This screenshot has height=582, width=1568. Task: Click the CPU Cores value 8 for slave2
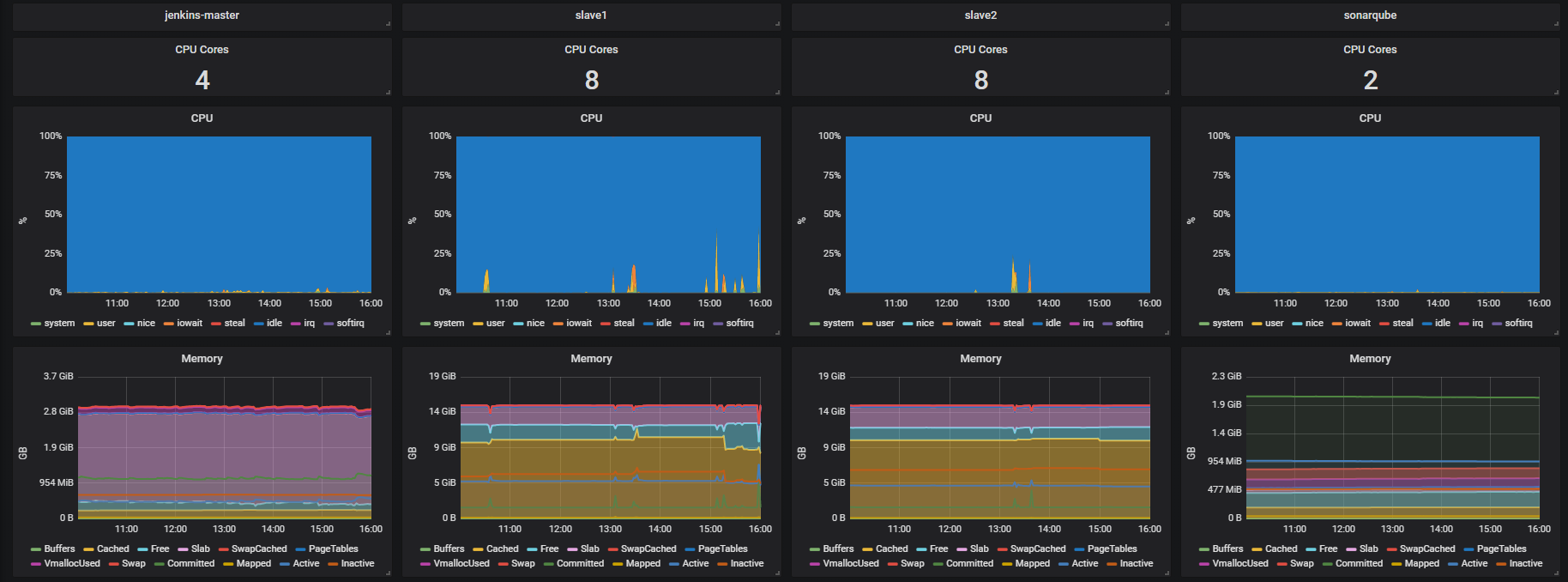(x=981, y=81)
